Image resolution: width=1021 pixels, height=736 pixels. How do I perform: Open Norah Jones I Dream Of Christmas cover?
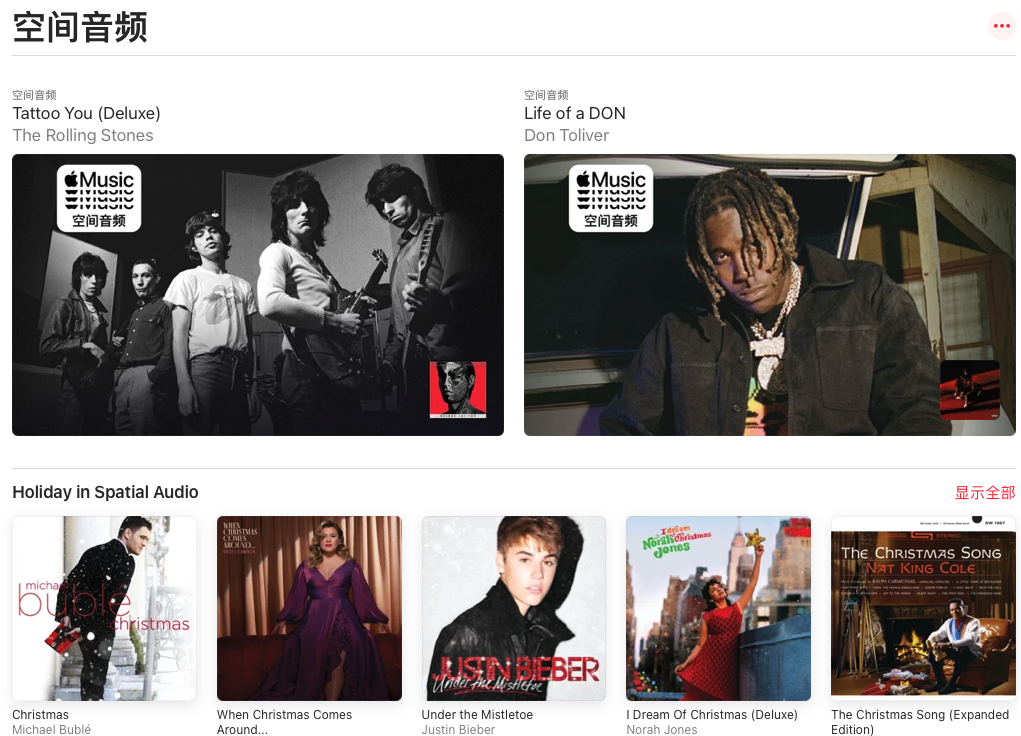[x=718, y=608]
